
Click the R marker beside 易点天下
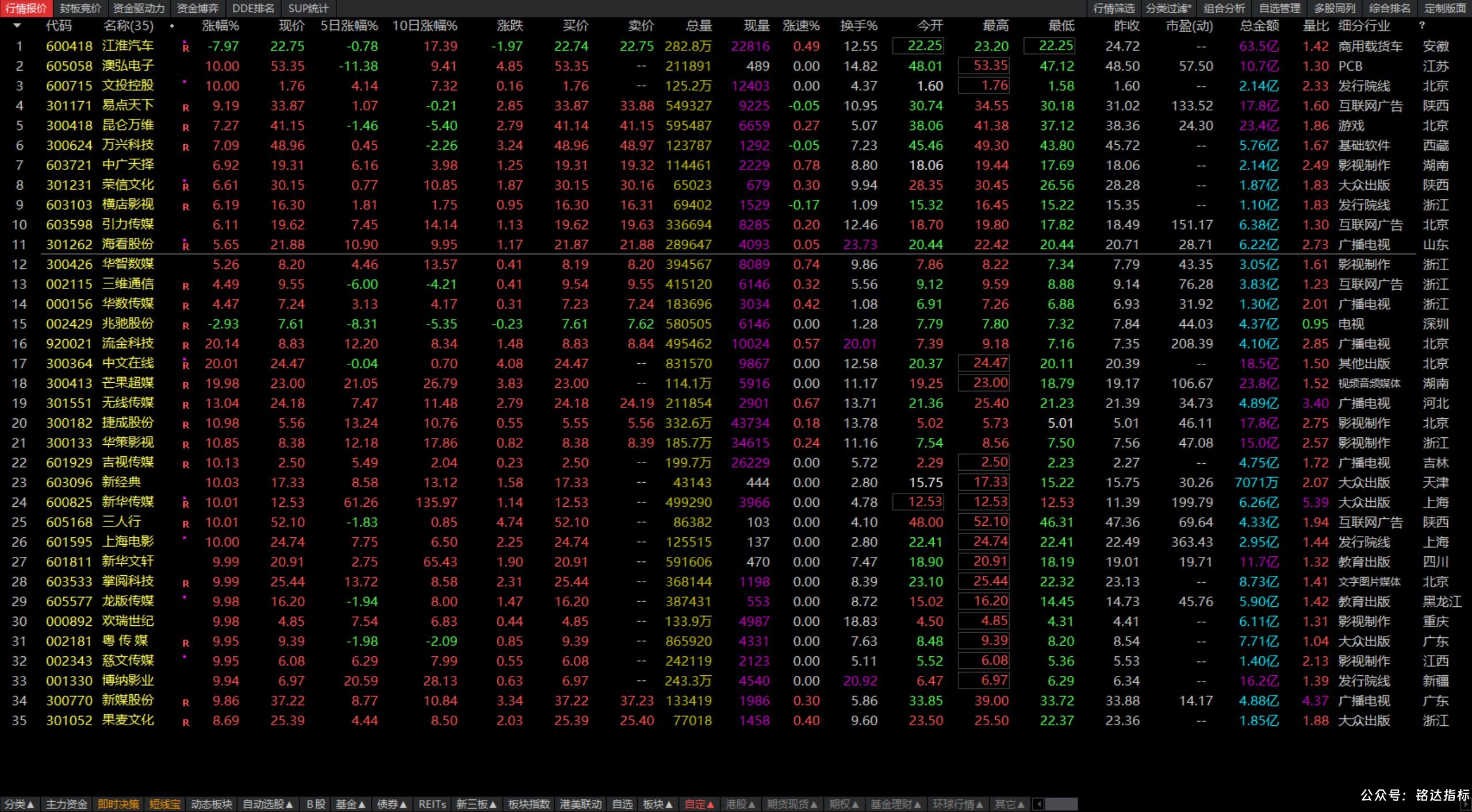[186, 107]
